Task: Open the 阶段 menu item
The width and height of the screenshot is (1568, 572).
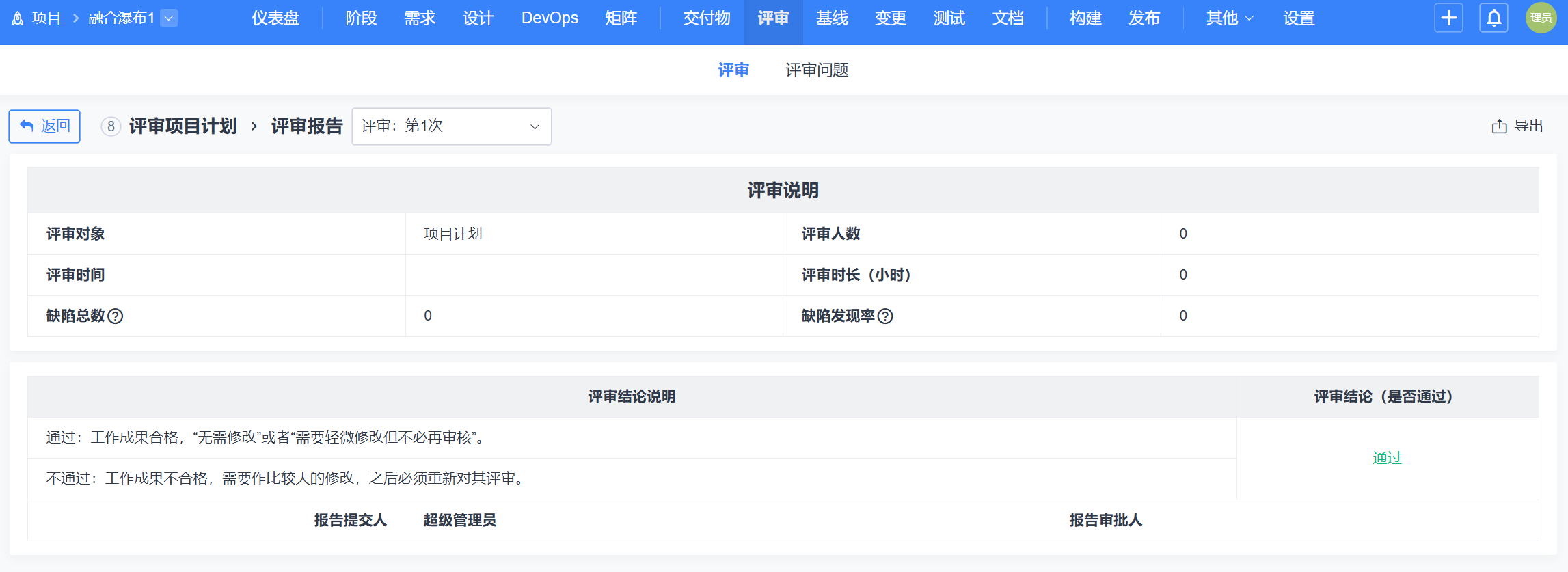Action: (361, 18)
